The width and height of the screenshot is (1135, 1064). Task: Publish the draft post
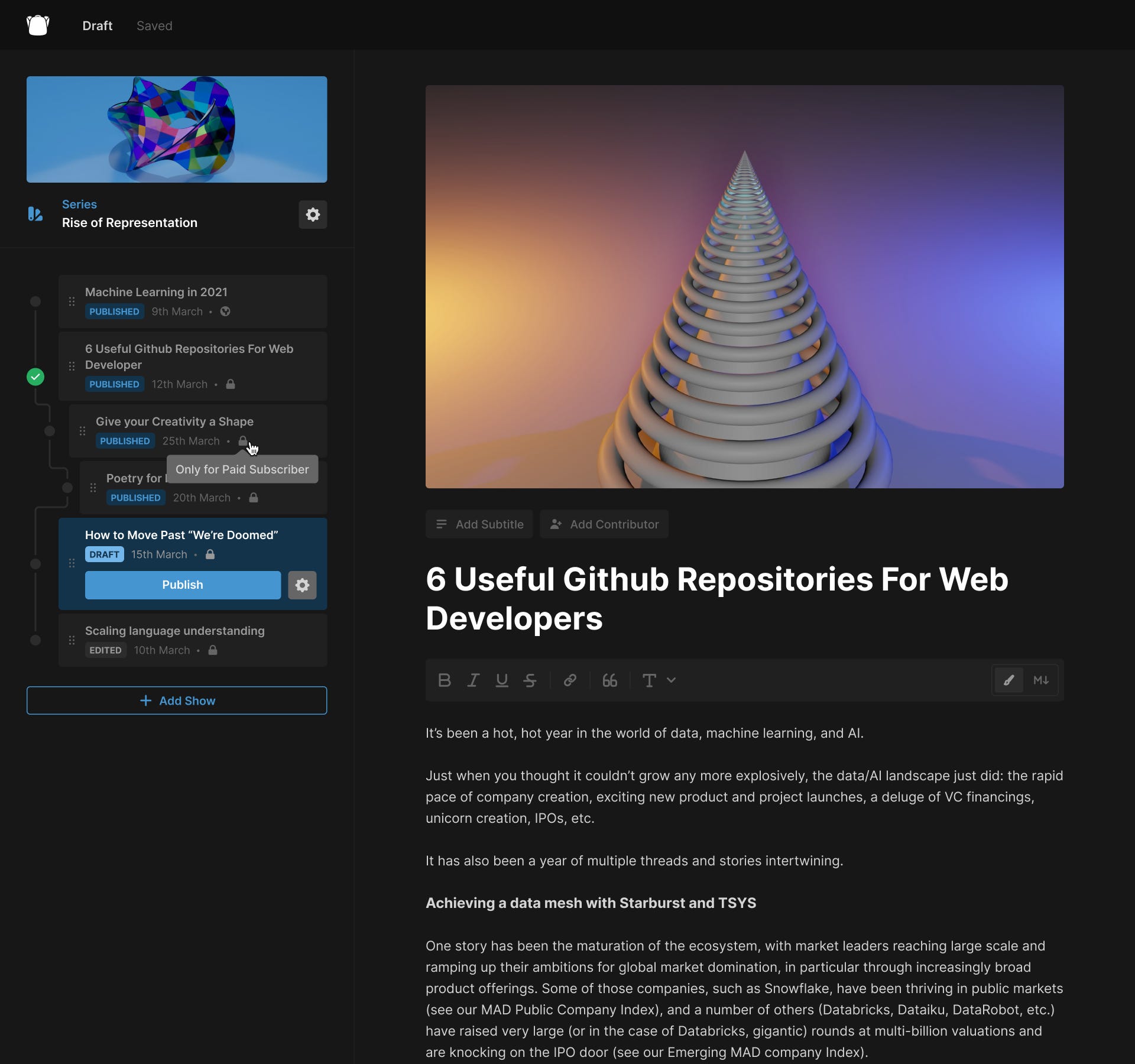coord(183,585)
